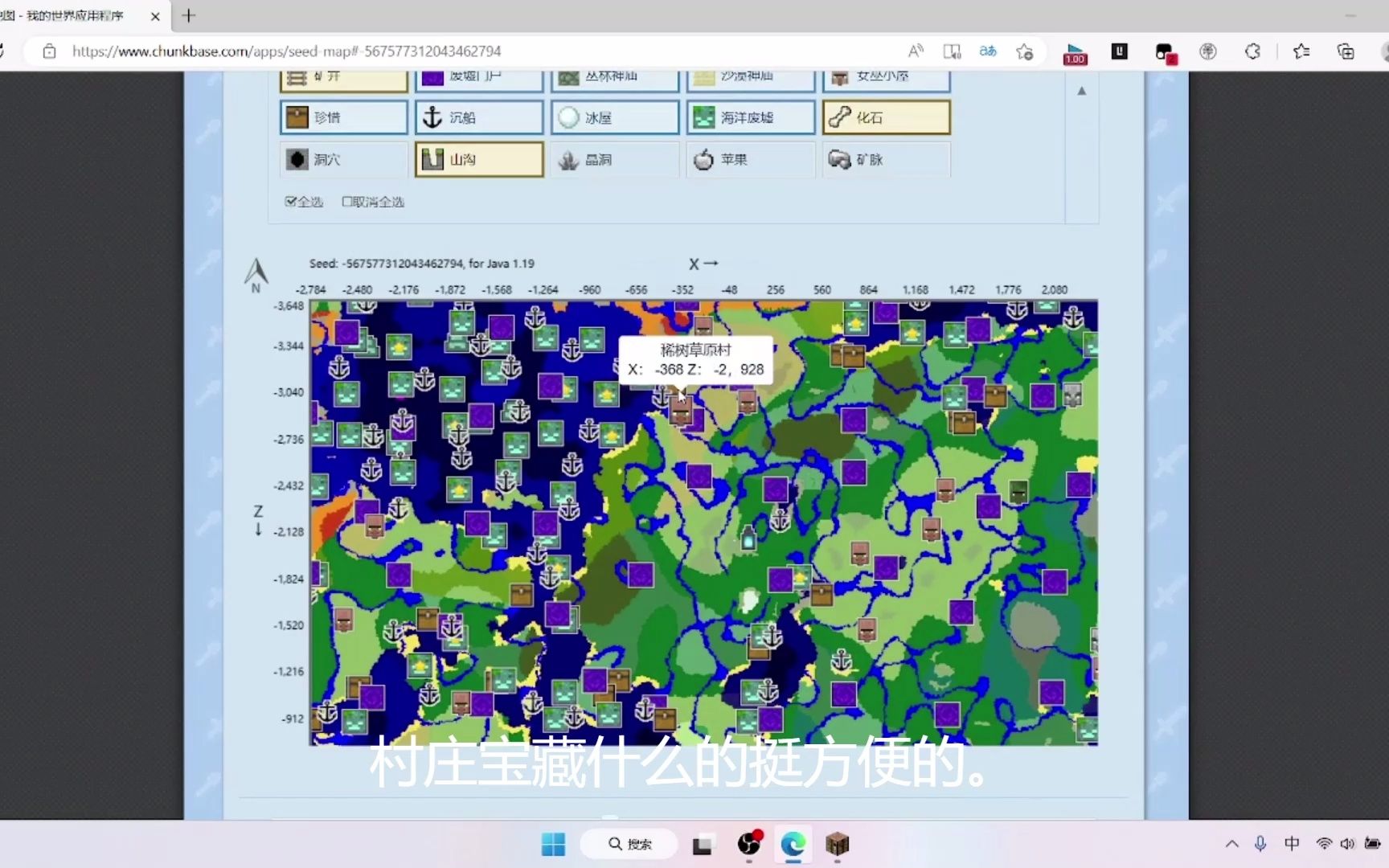The height and width of the screenshot is (868, 1389).
Task: Click the gray ravager head icon on map
Action: click(1072, 395)
